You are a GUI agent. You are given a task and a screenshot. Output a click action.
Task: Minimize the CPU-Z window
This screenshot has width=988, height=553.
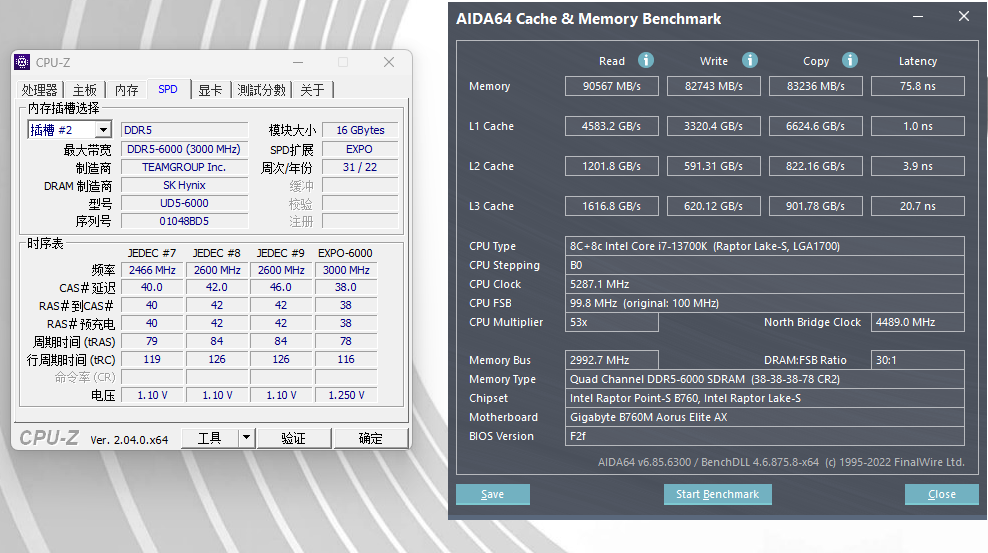click(297, 62)
